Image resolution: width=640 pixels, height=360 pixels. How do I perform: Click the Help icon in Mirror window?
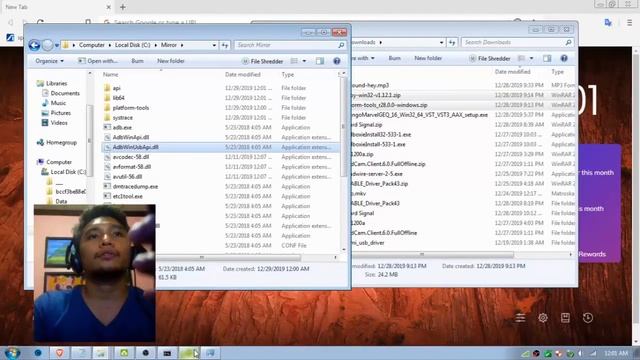pyautogui.click(x=337, y=61)
